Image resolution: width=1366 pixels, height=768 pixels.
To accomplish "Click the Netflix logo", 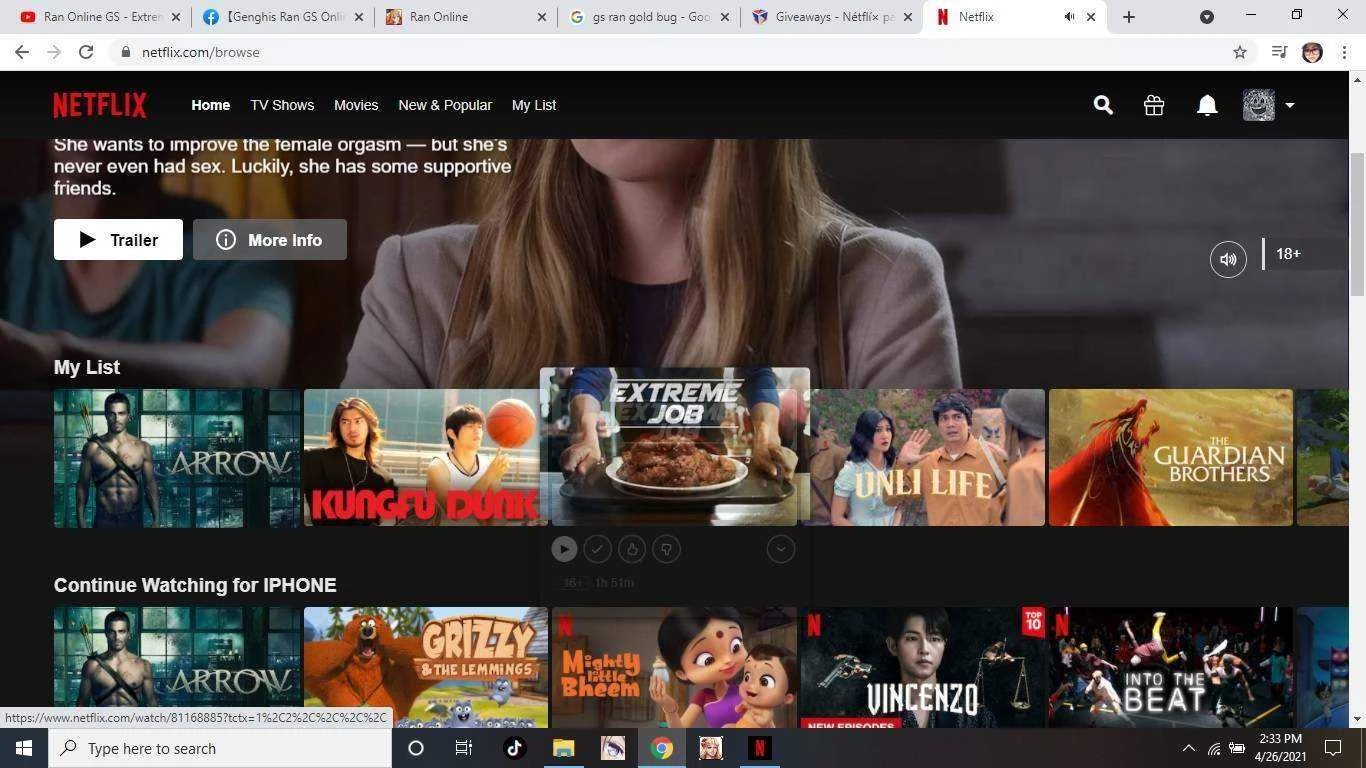I will coord(100,105).
